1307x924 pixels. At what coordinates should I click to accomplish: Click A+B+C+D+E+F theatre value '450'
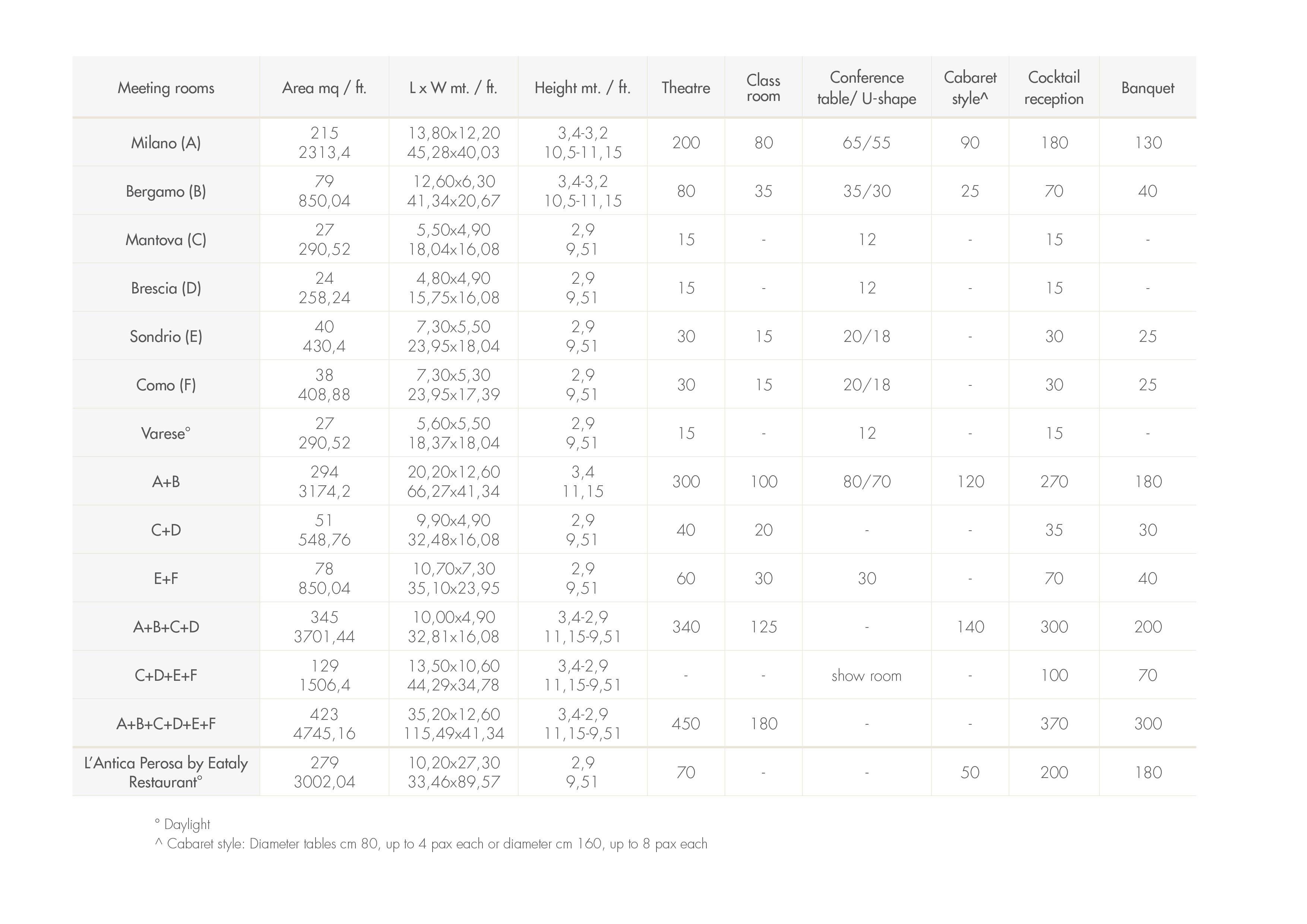(x=686, y=724)
